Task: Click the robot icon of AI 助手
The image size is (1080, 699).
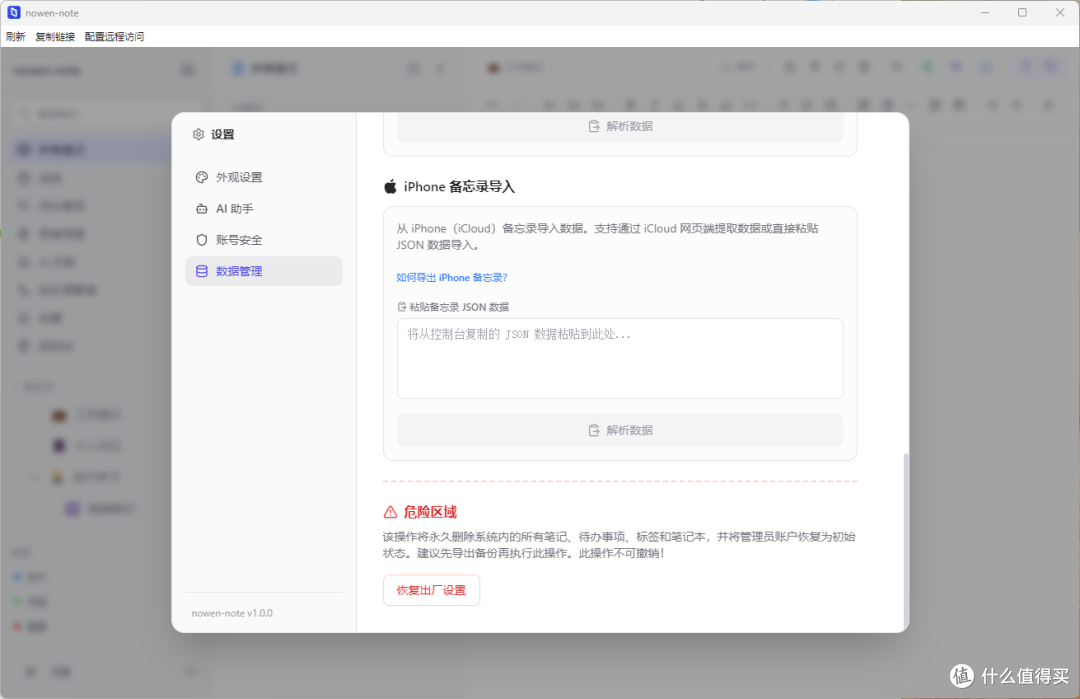Action: click(202, 209)
